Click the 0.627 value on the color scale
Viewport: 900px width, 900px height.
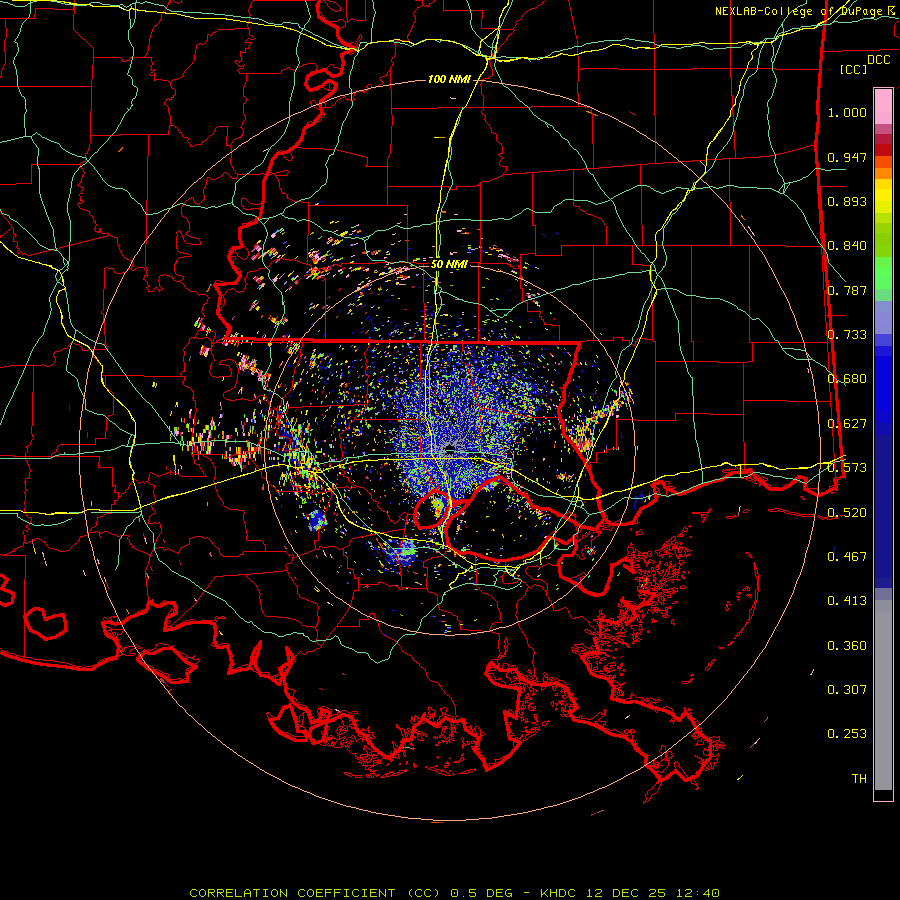point(847,424)
